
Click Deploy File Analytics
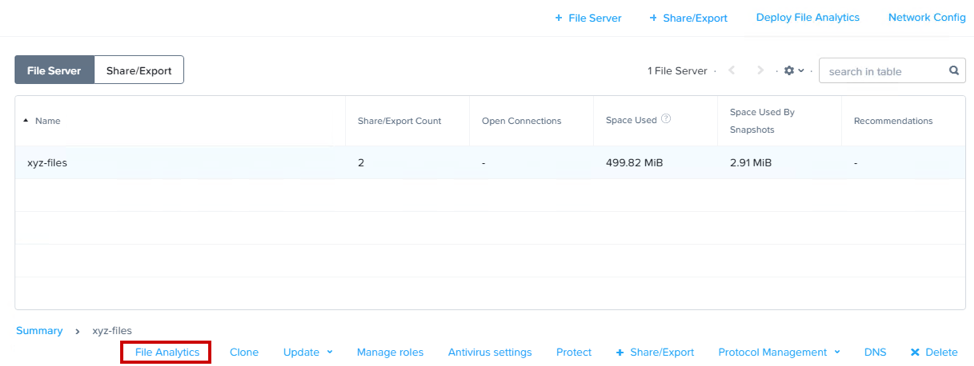coord(808,17)
